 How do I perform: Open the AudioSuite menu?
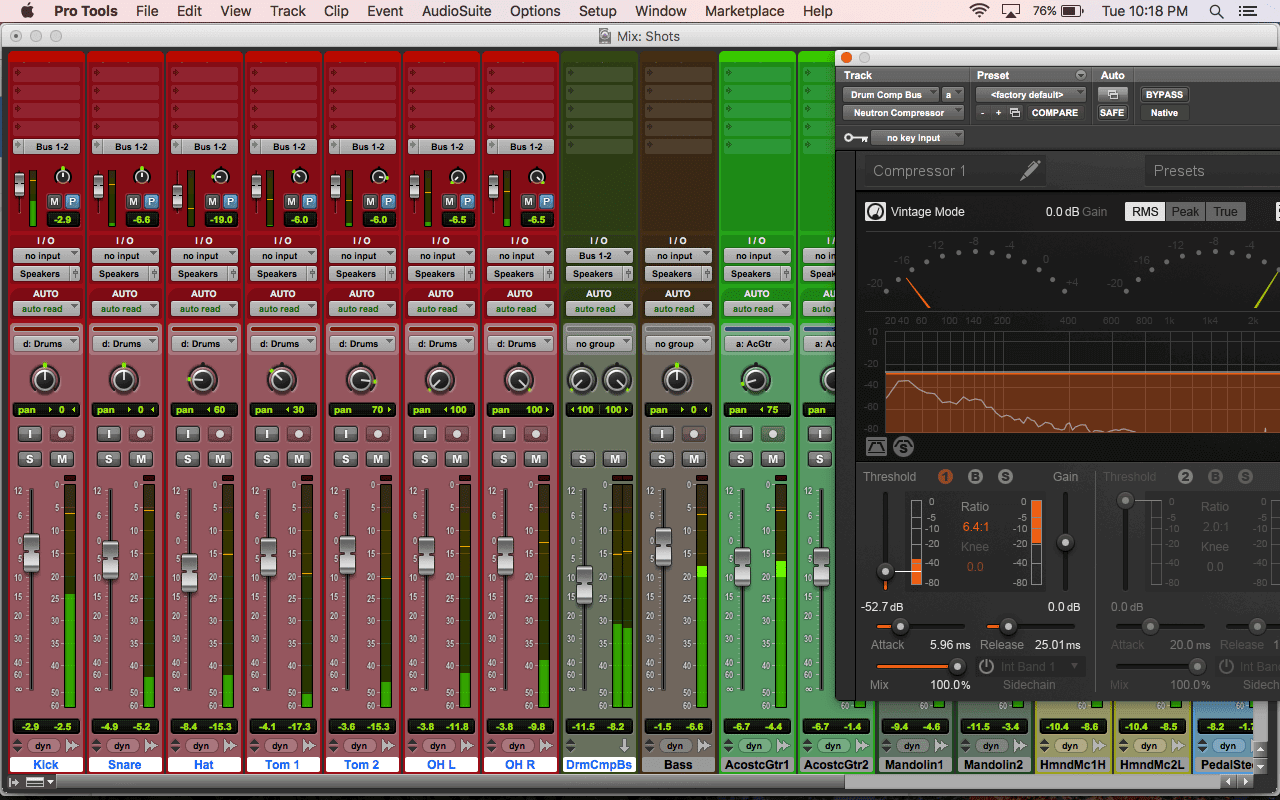point(455,11)
